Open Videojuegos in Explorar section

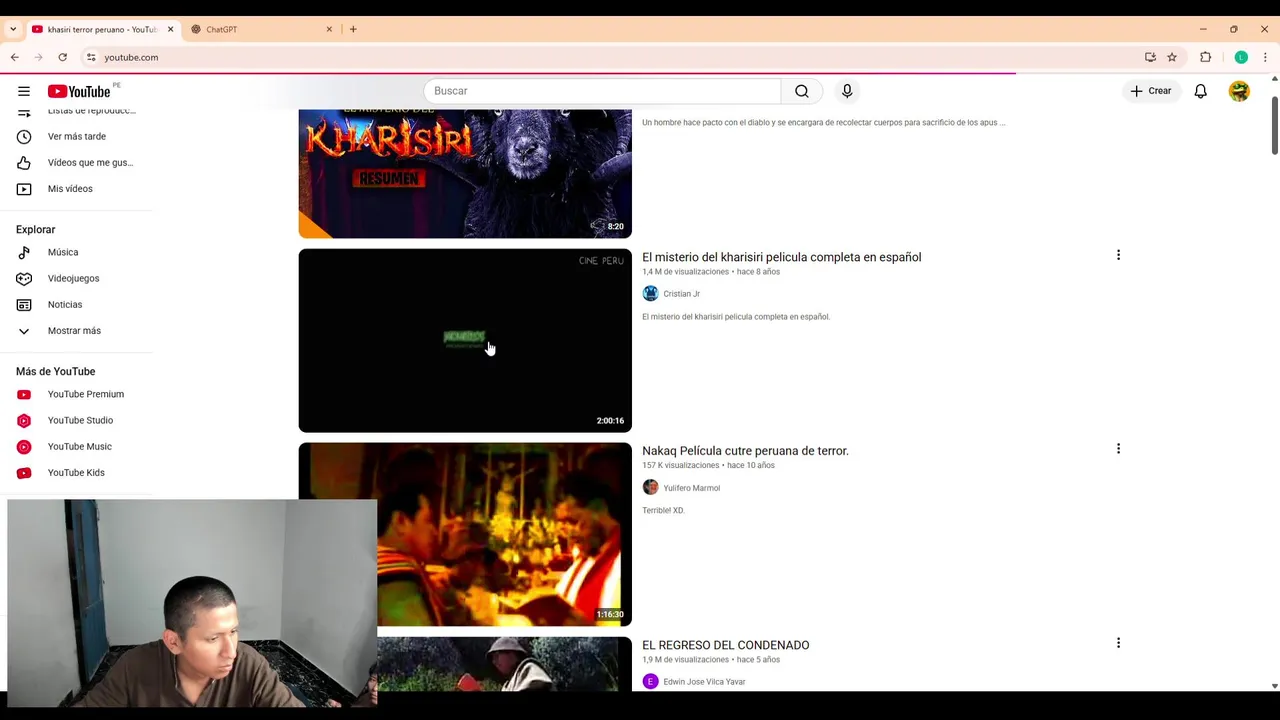pos(76,278)
